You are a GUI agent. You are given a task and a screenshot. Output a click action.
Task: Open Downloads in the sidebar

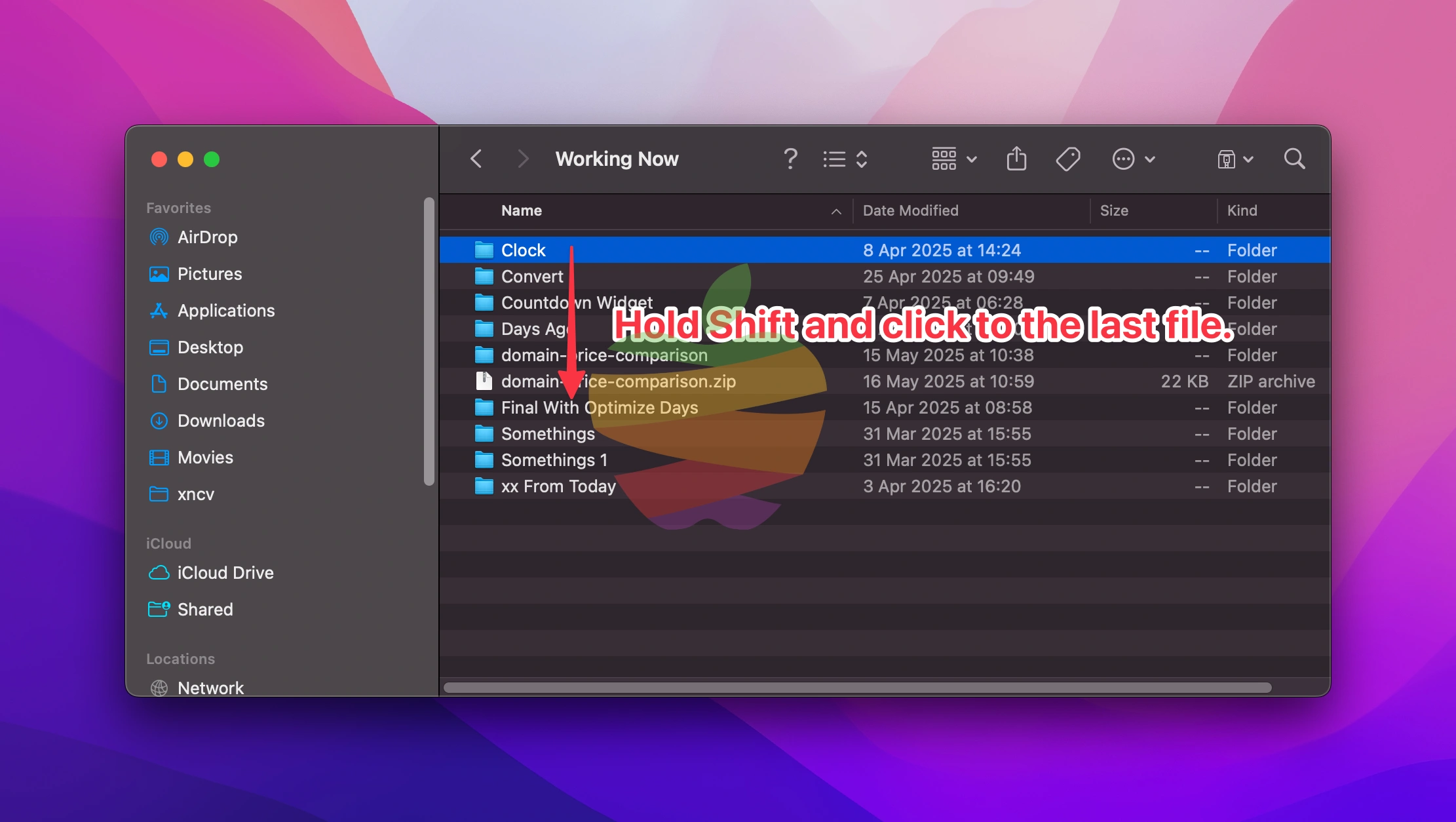tap(221, 420)
